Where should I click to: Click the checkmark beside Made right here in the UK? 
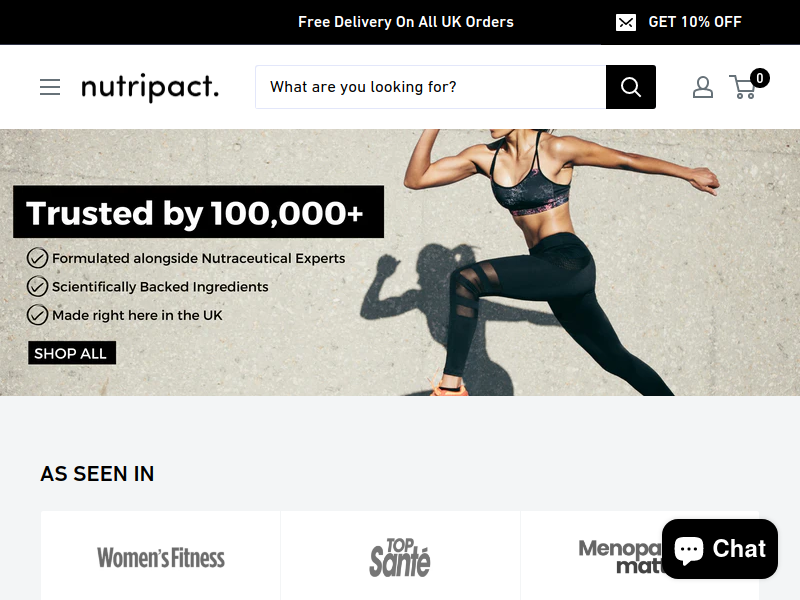point(37,315)
